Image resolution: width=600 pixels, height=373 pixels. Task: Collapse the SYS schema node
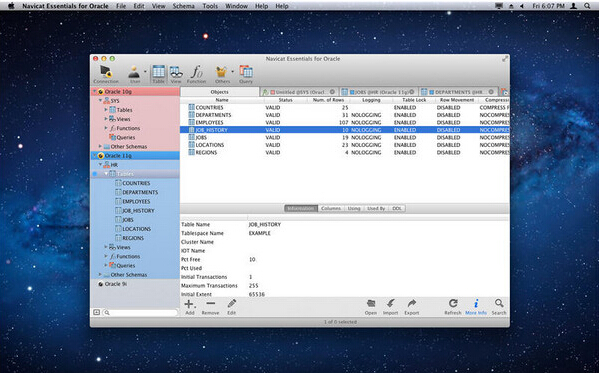tap(100, 101)
